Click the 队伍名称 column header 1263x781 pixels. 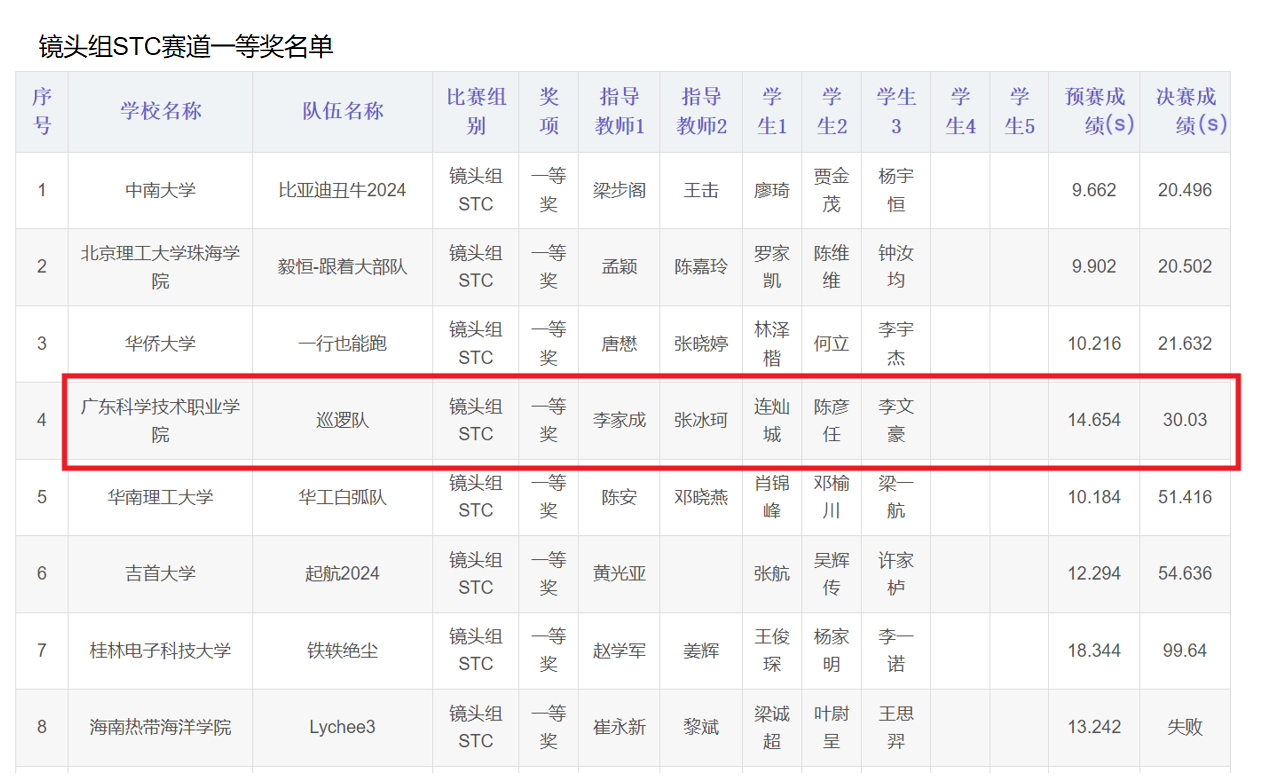click(x=343, y=111)
